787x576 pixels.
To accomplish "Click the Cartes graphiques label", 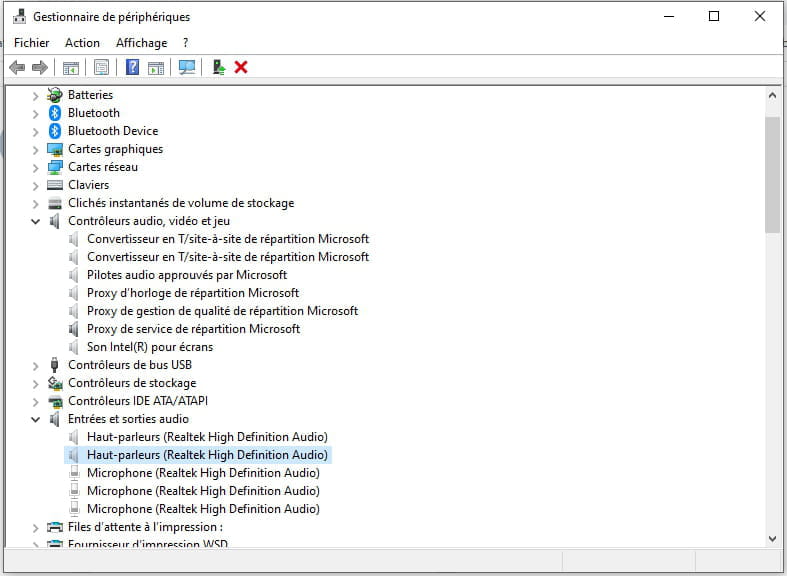I will [x=115, y=149].
